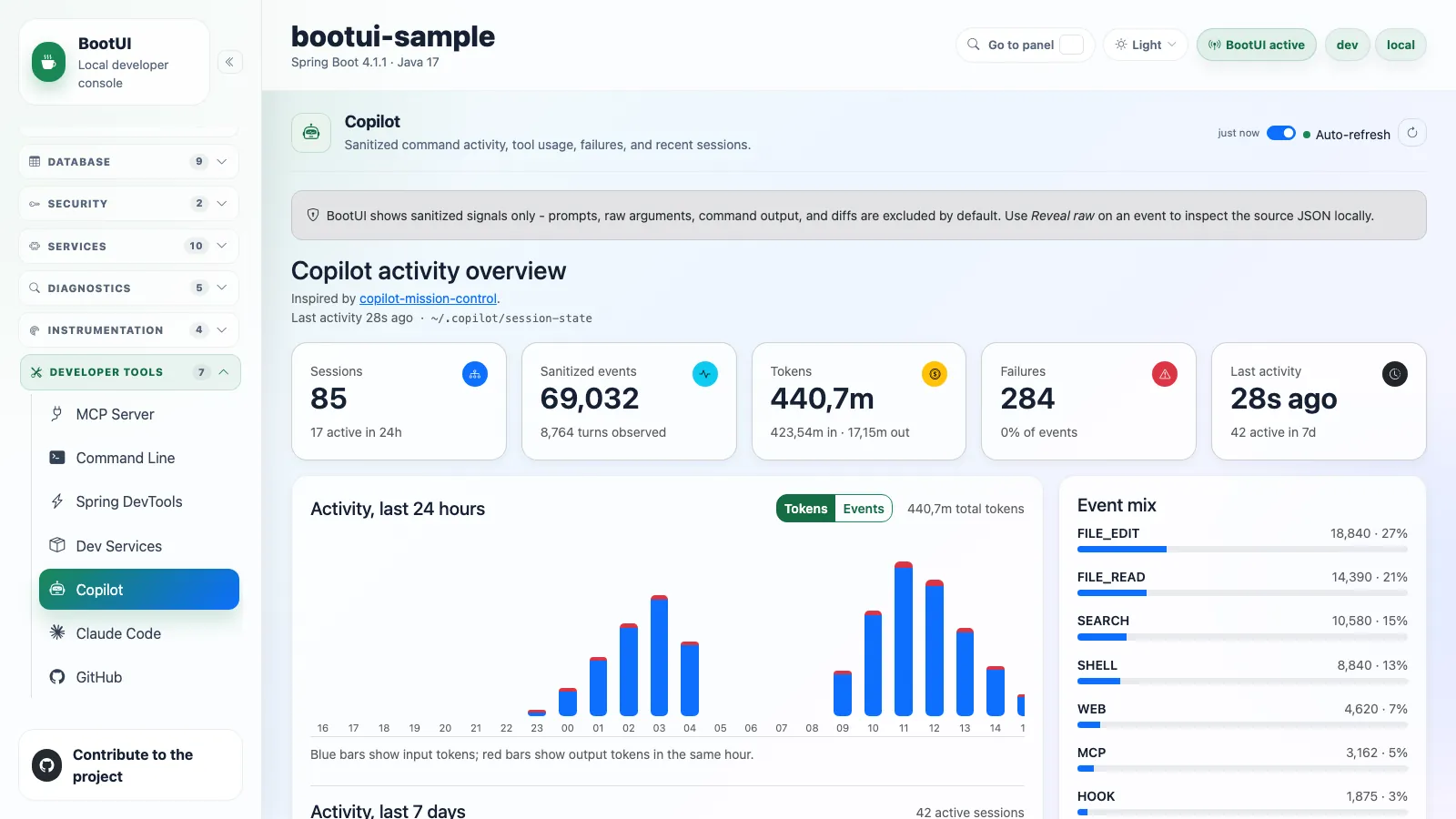Click the FILE_READ progress bar
1456x819 pixels.
(1242, 593)
